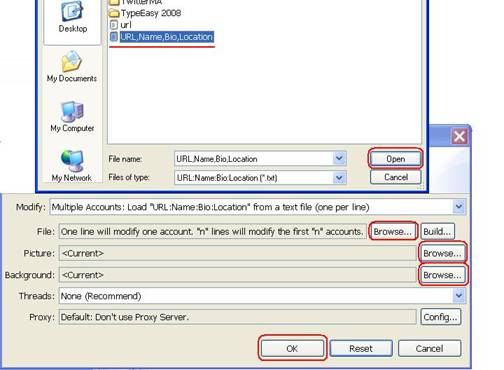Click the Proxy default text field
The image size is (504, 370).
click(x=237, y=317)
